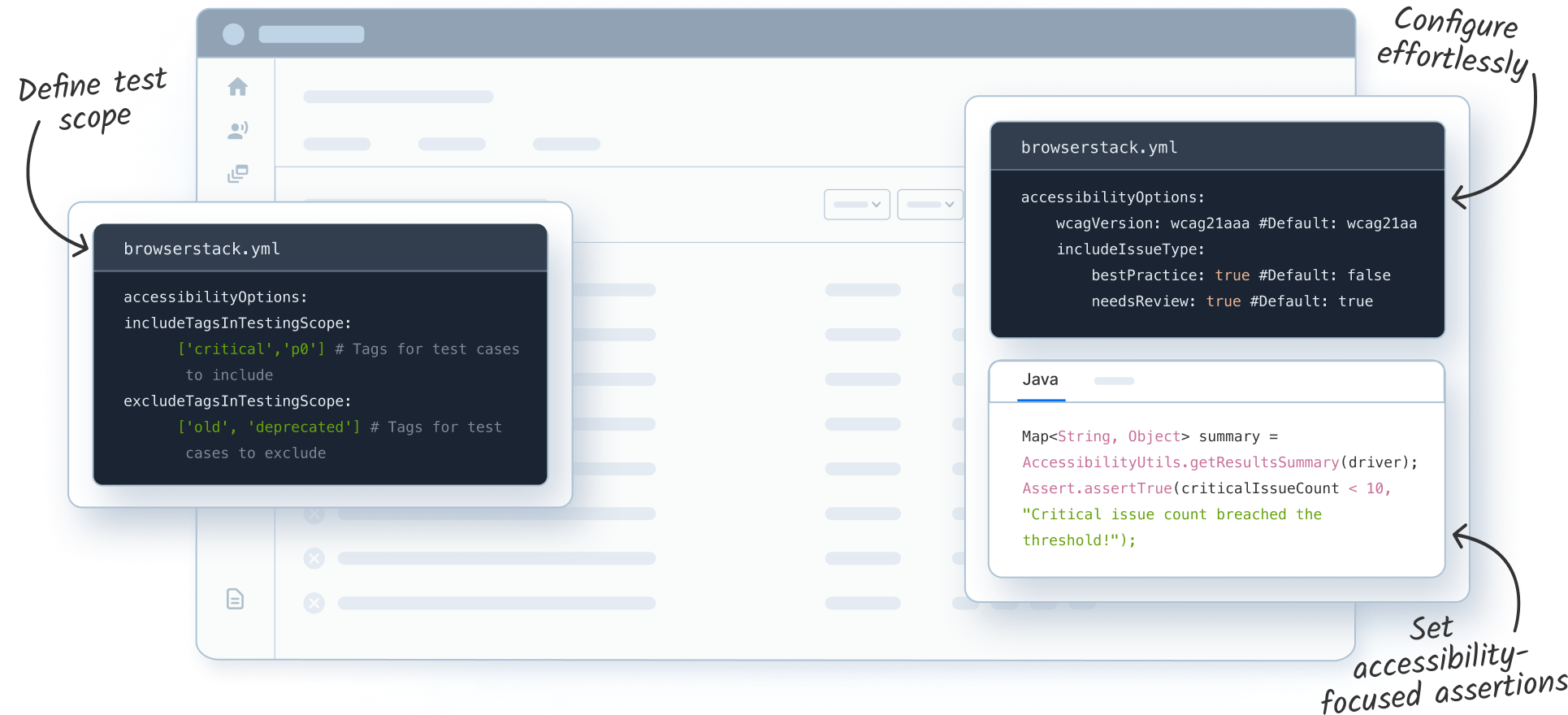This screenshot has height=715, width=1568.
Task: Click the X status icon in the second-to-last list row
Action: (x=314, y=558)
